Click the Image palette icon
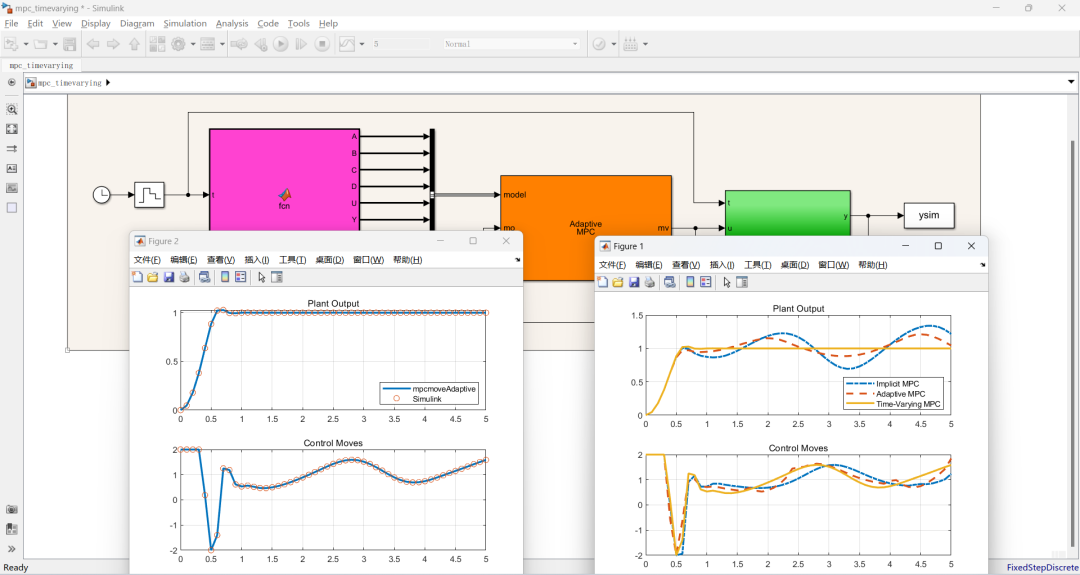 12,188
